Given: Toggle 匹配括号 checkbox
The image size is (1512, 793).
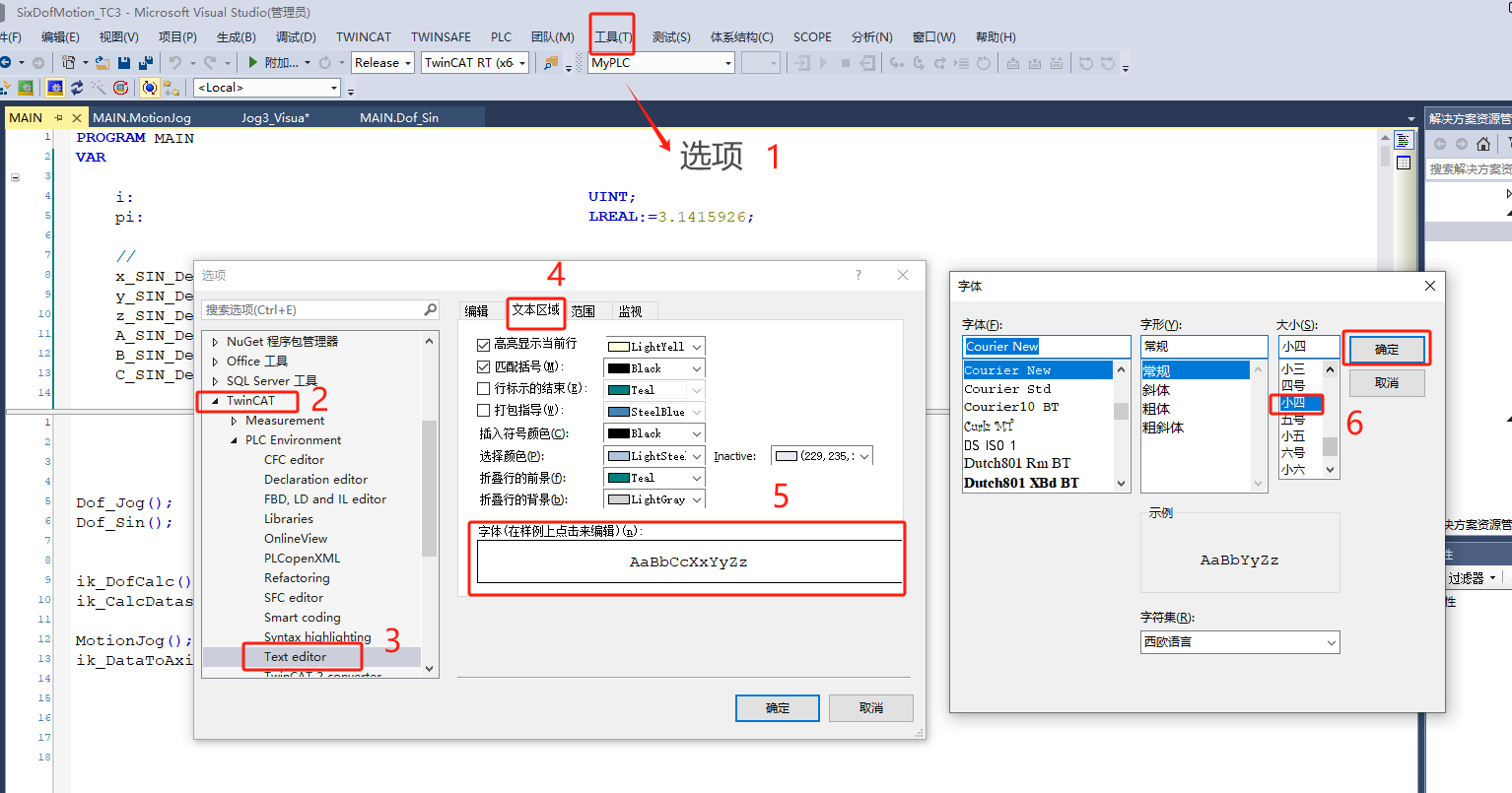Looking at the screenshot, I should (x=483, y=366).
